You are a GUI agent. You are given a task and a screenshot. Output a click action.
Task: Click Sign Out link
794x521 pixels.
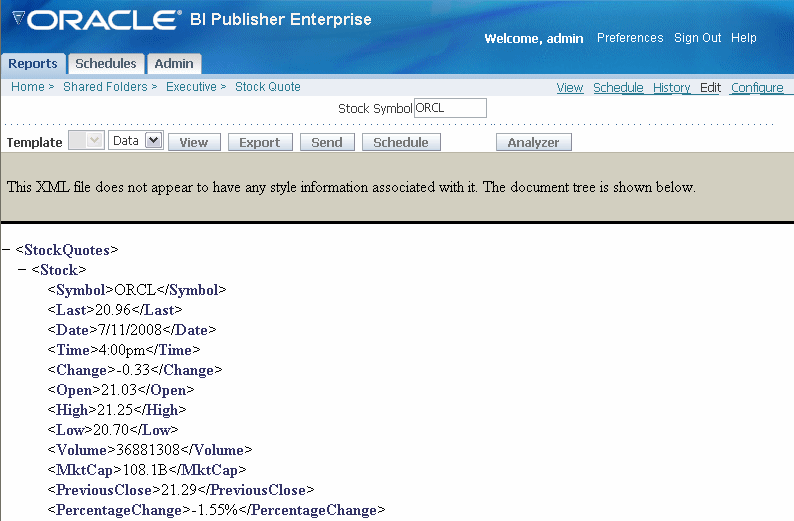point(697,38)
